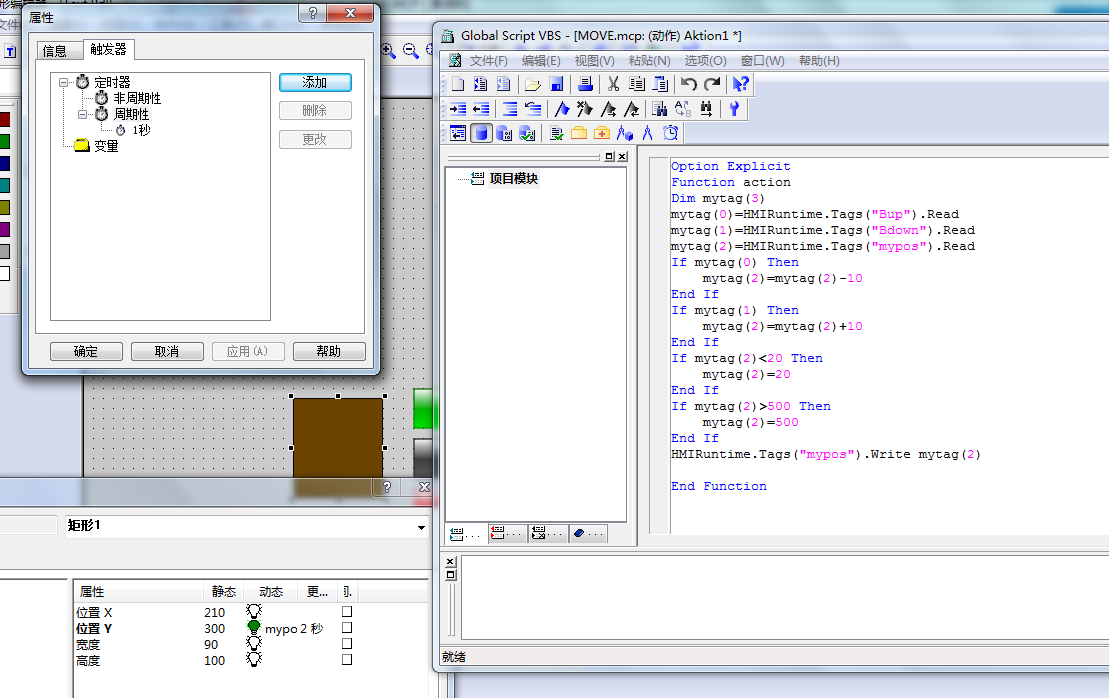Tick the checkbox in the 位置 Y row
1109x698 pixels.
tap(347, 627)
